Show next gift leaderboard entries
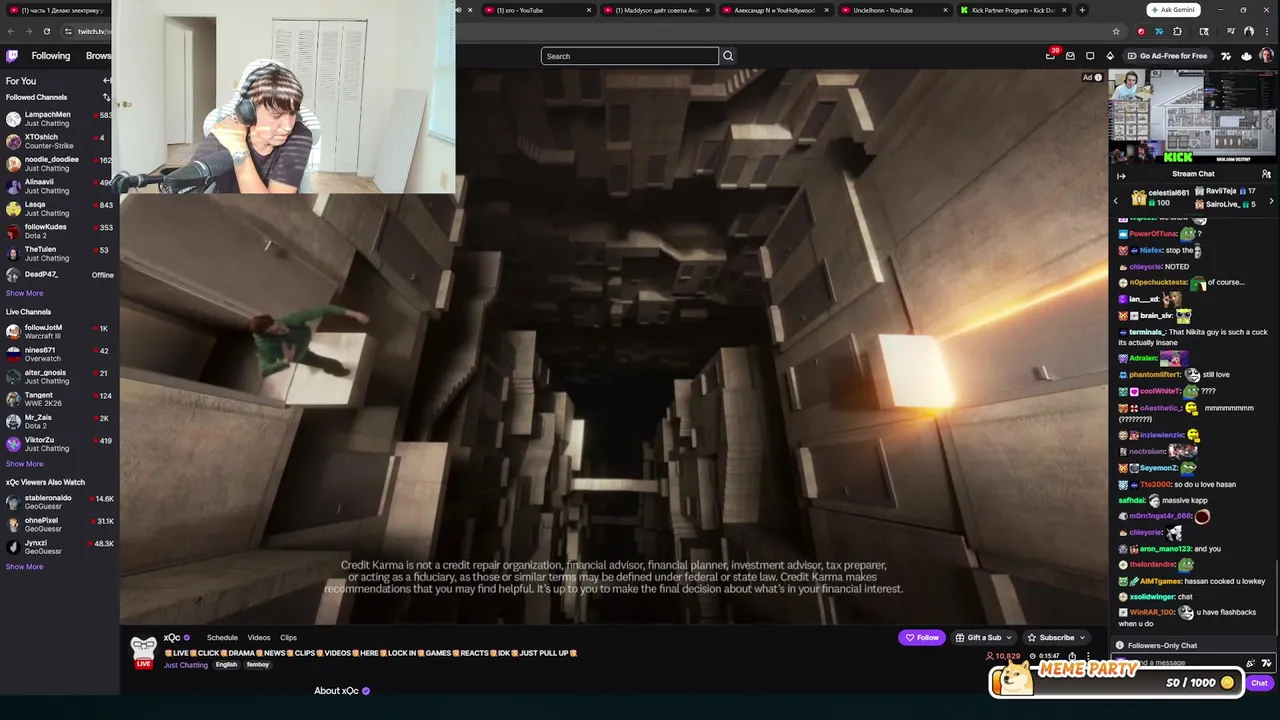This screenshot has width=1280, height=720. (x=1271, y=201)
